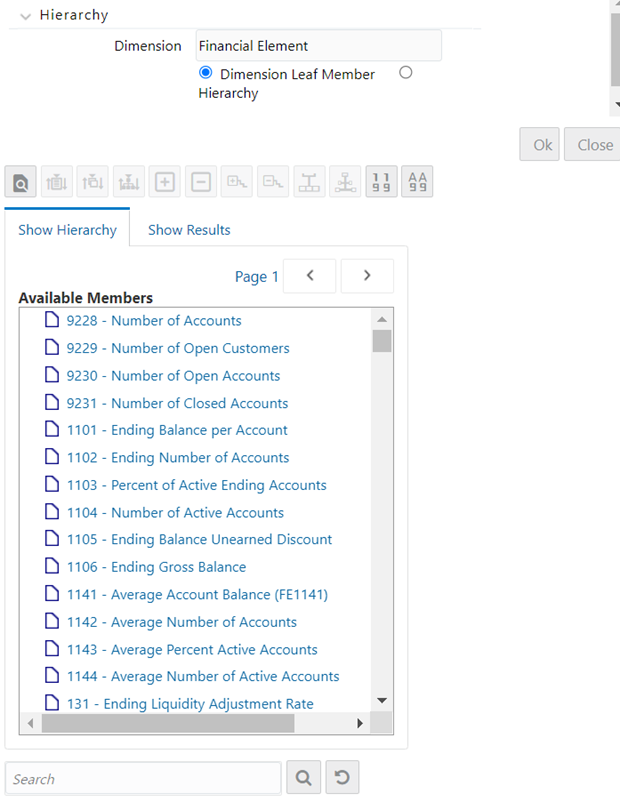Switch to the Show Hierarchy tab
This screenshot has height=802, width=620.
click(67, 229)
